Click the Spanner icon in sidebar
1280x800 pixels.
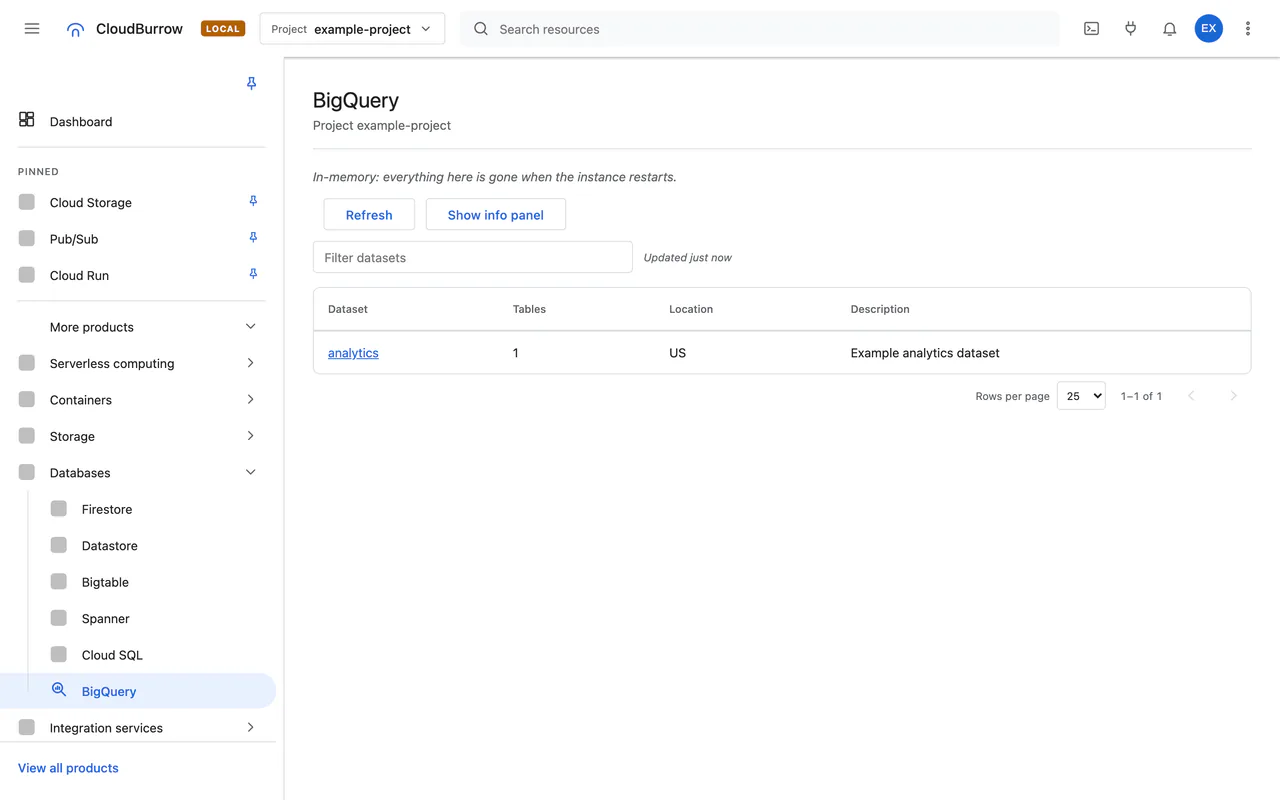click(x=59, y=618)
